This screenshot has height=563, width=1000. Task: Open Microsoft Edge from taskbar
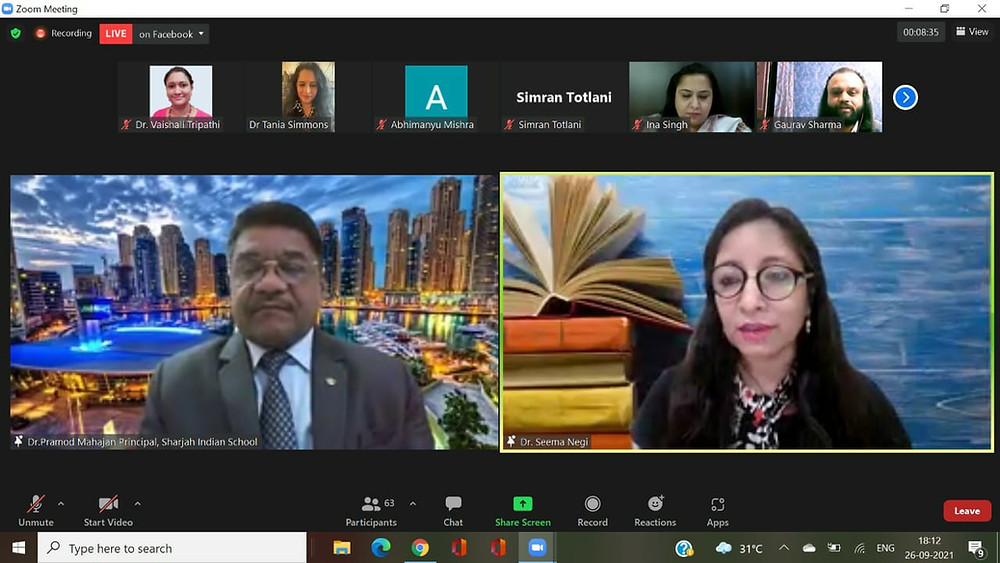pyautogui.click(x=381, y=548)
